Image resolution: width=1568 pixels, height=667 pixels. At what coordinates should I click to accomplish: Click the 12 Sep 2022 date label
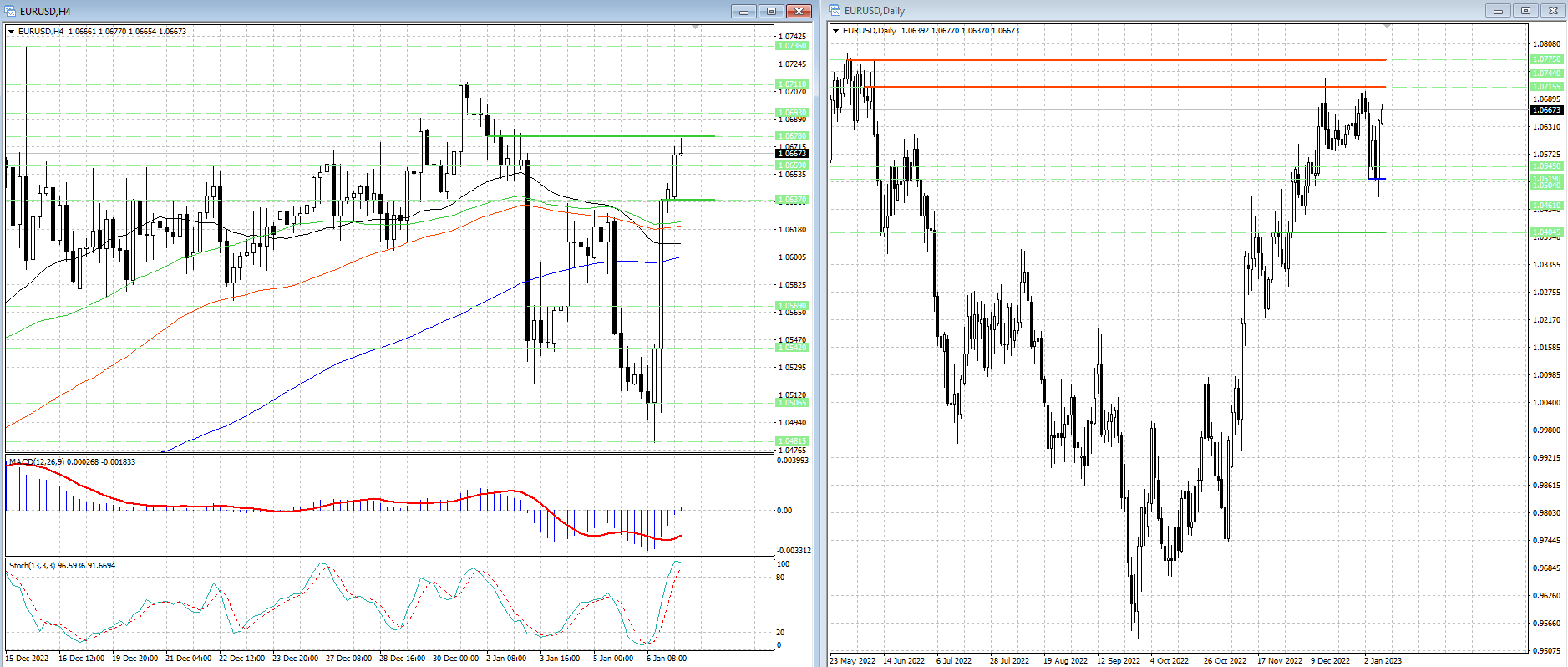[1119, 661]
